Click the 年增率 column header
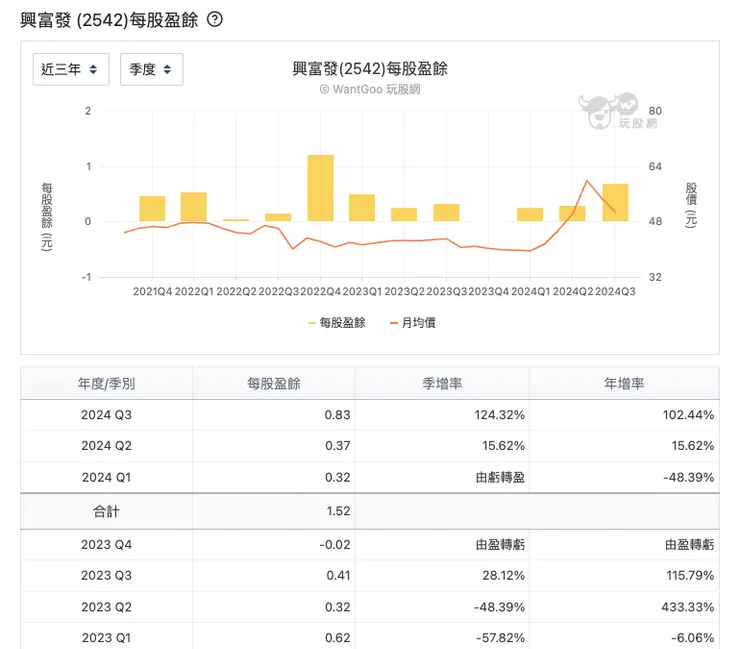 pyautogui.click(x=624, y=383)
